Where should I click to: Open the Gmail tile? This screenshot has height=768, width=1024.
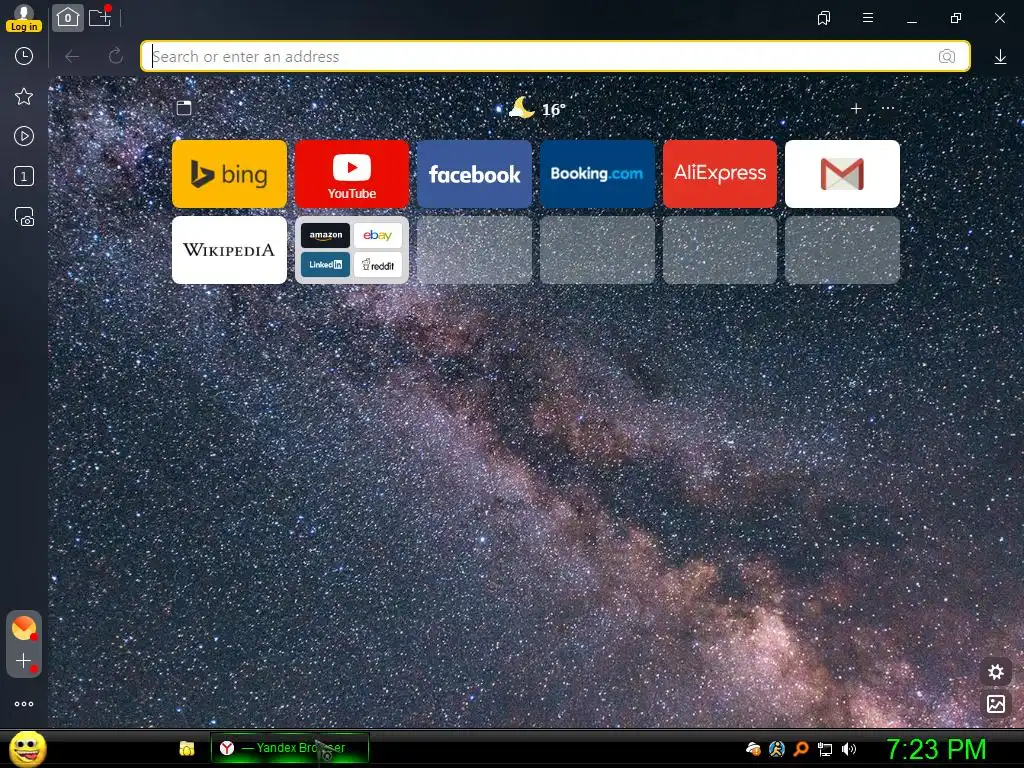pyautogui.click(x=842, y=174)
